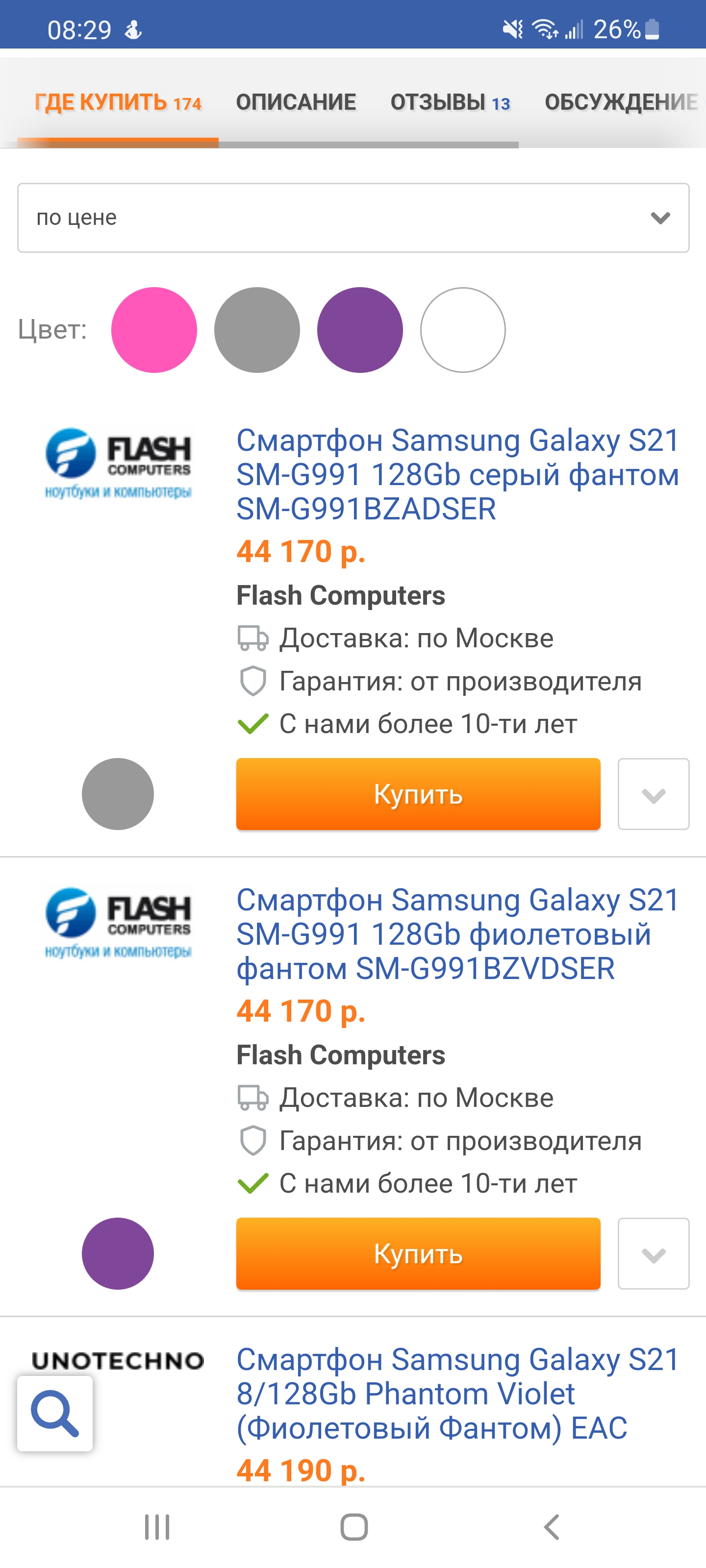
Task: Open the recent apps navigation icon
Action: tap(156, 1527)
